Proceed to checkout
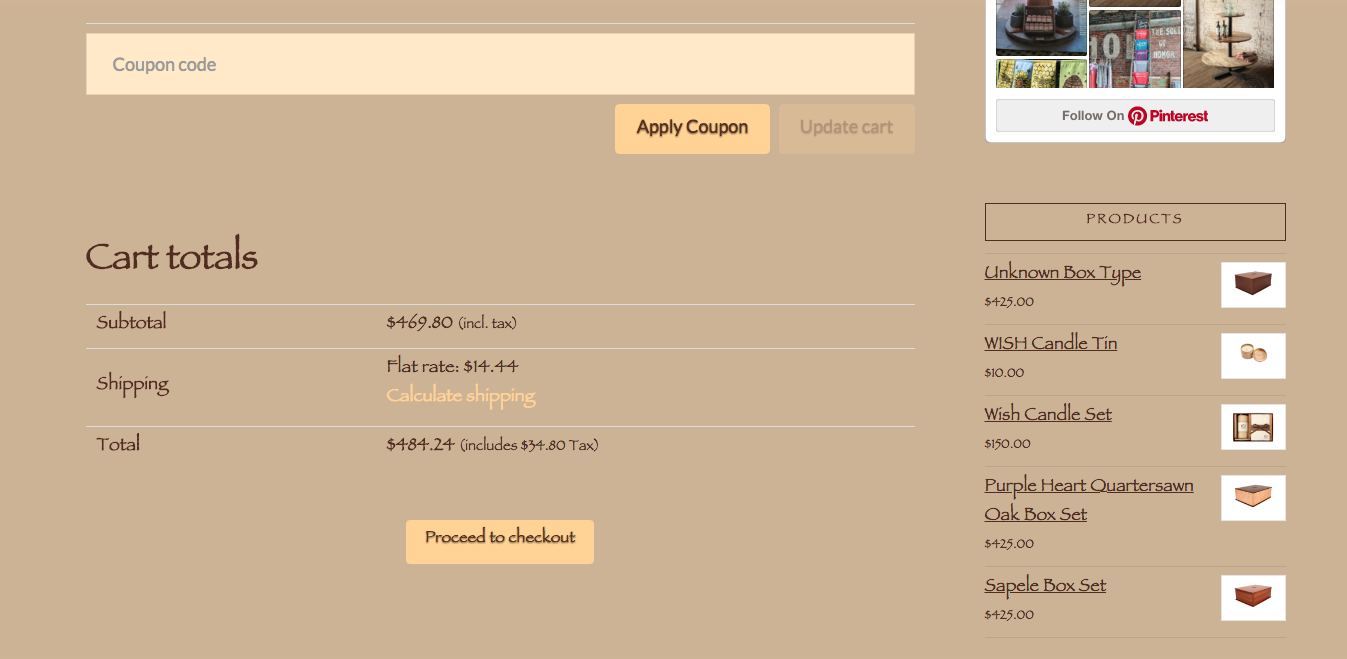The width and height of the screenshot is (1347, 659). [x=499, y=541]
